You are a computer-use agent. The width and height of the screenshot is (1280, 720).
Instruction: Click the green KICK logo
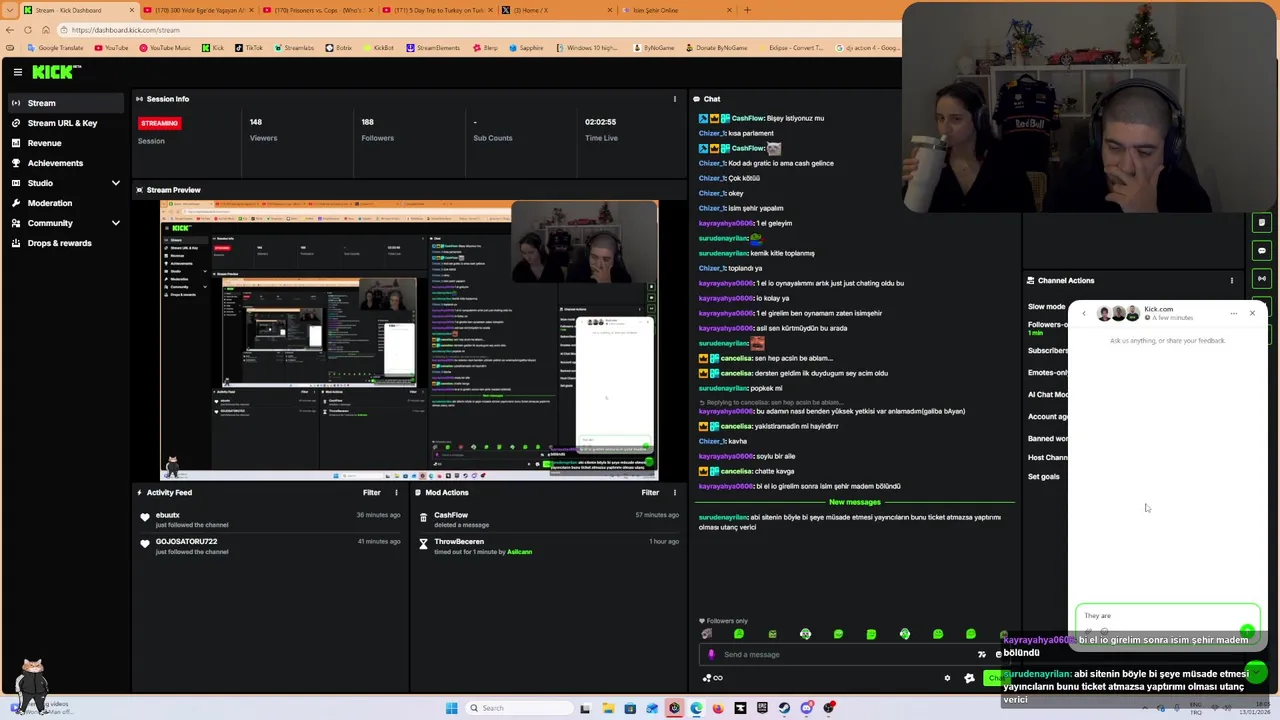54,72
